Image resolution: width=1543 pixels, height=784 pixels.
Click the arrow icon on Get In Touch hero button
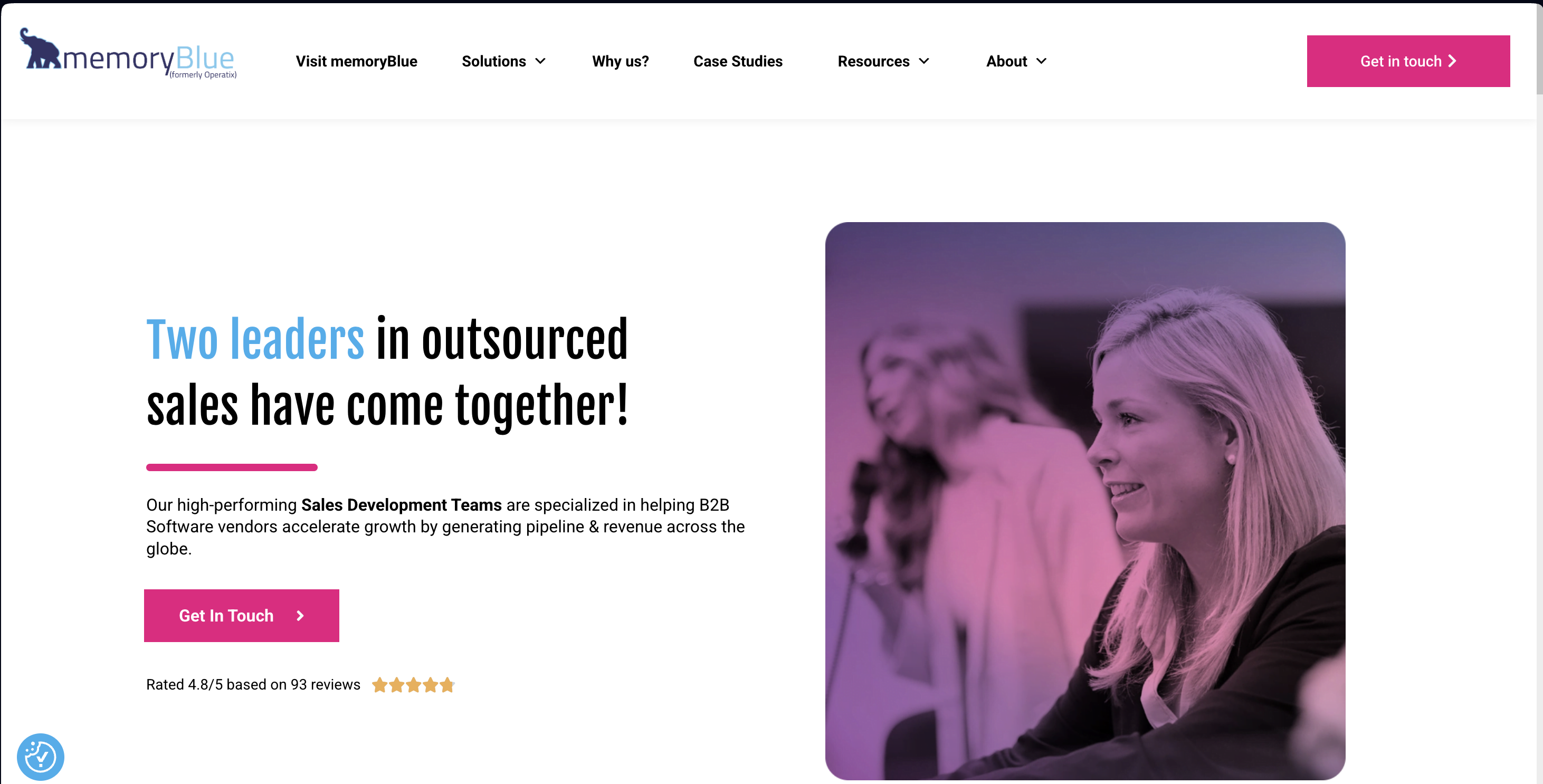click(x=300, y=616)
